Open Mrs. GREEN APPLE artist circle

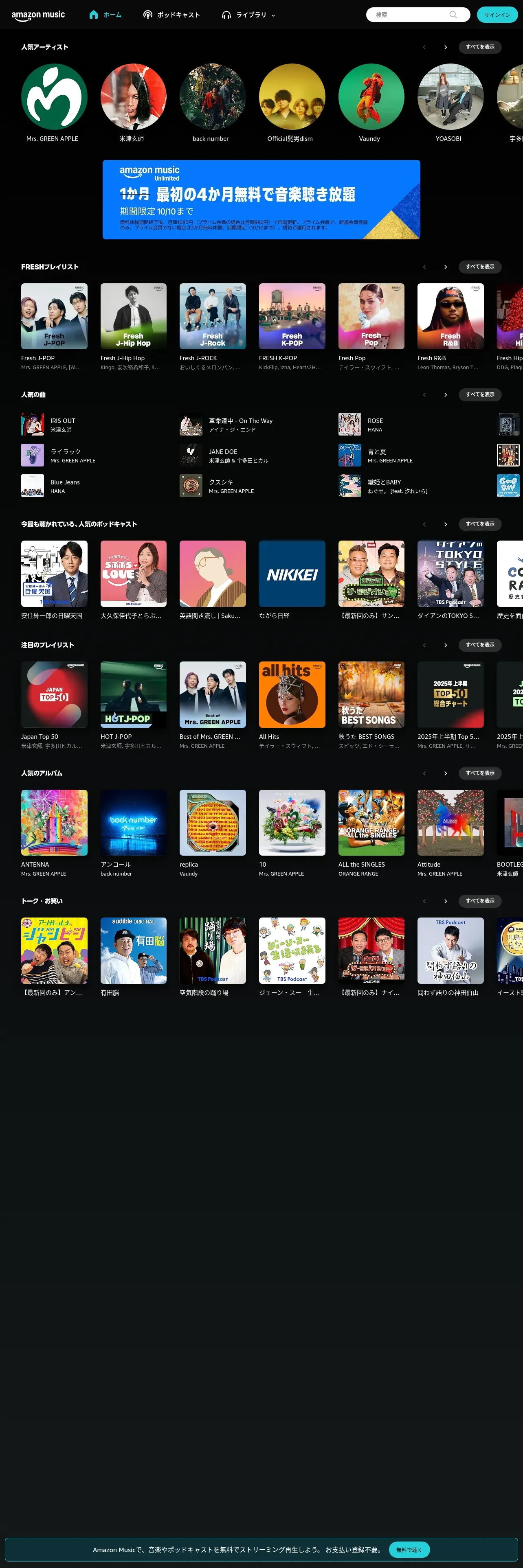54,97
